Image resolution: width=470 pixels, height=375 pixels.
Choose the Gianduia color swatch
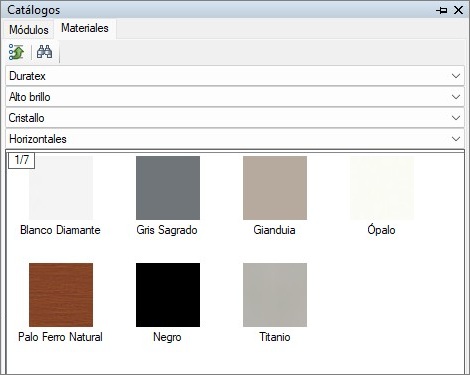pyautogui.click(x=275, y=188)
